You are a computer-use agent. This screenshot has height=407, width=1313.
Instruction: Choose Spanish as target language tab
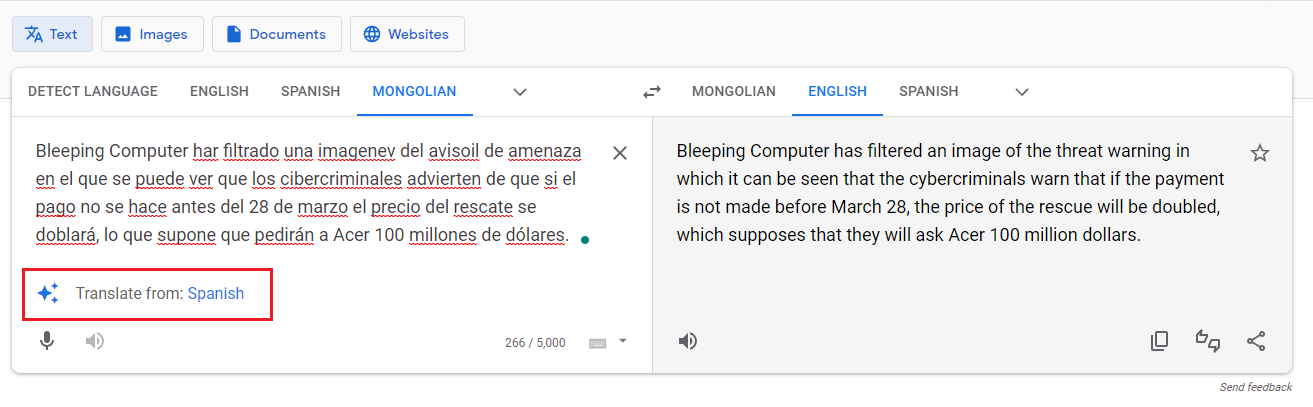[x=928, y=92]
